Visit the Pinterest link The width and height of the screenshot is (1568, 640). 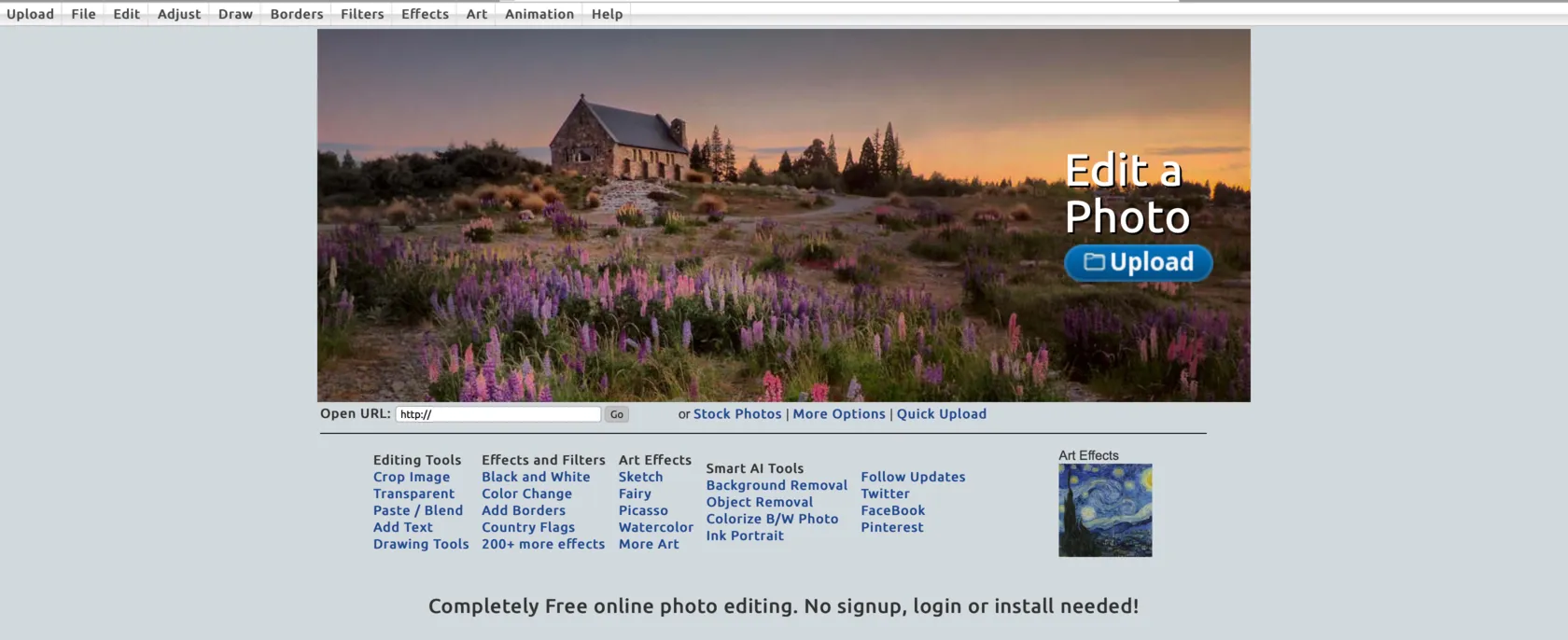coord(891,527)
